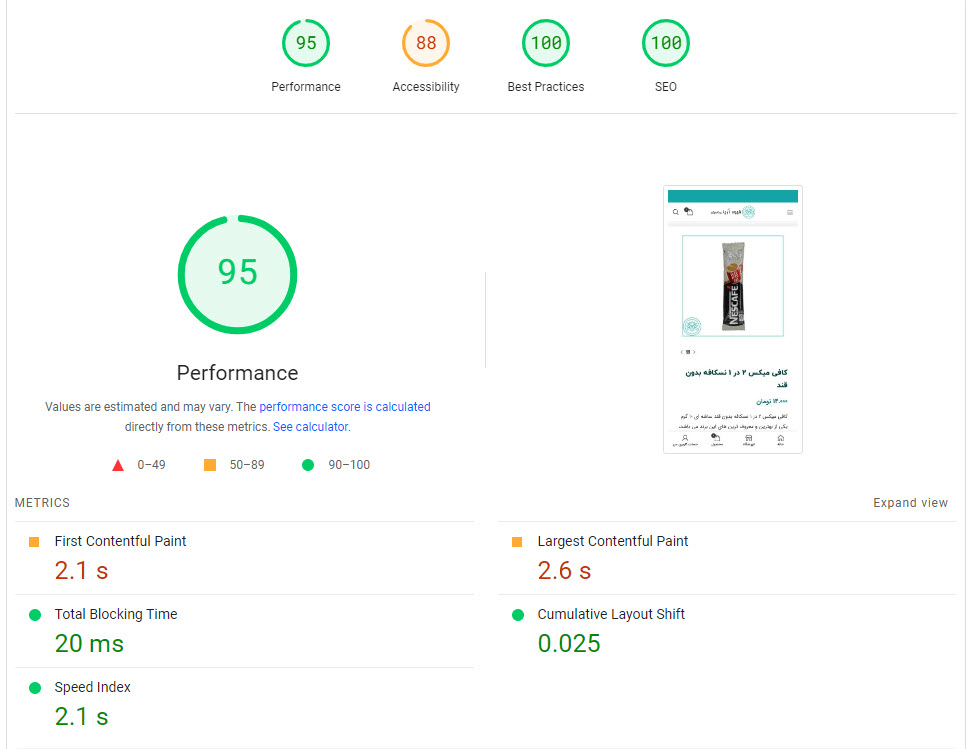Select the SEO score gauge
The width and height of the screenshot is (972, 749).
click(666, 43)
